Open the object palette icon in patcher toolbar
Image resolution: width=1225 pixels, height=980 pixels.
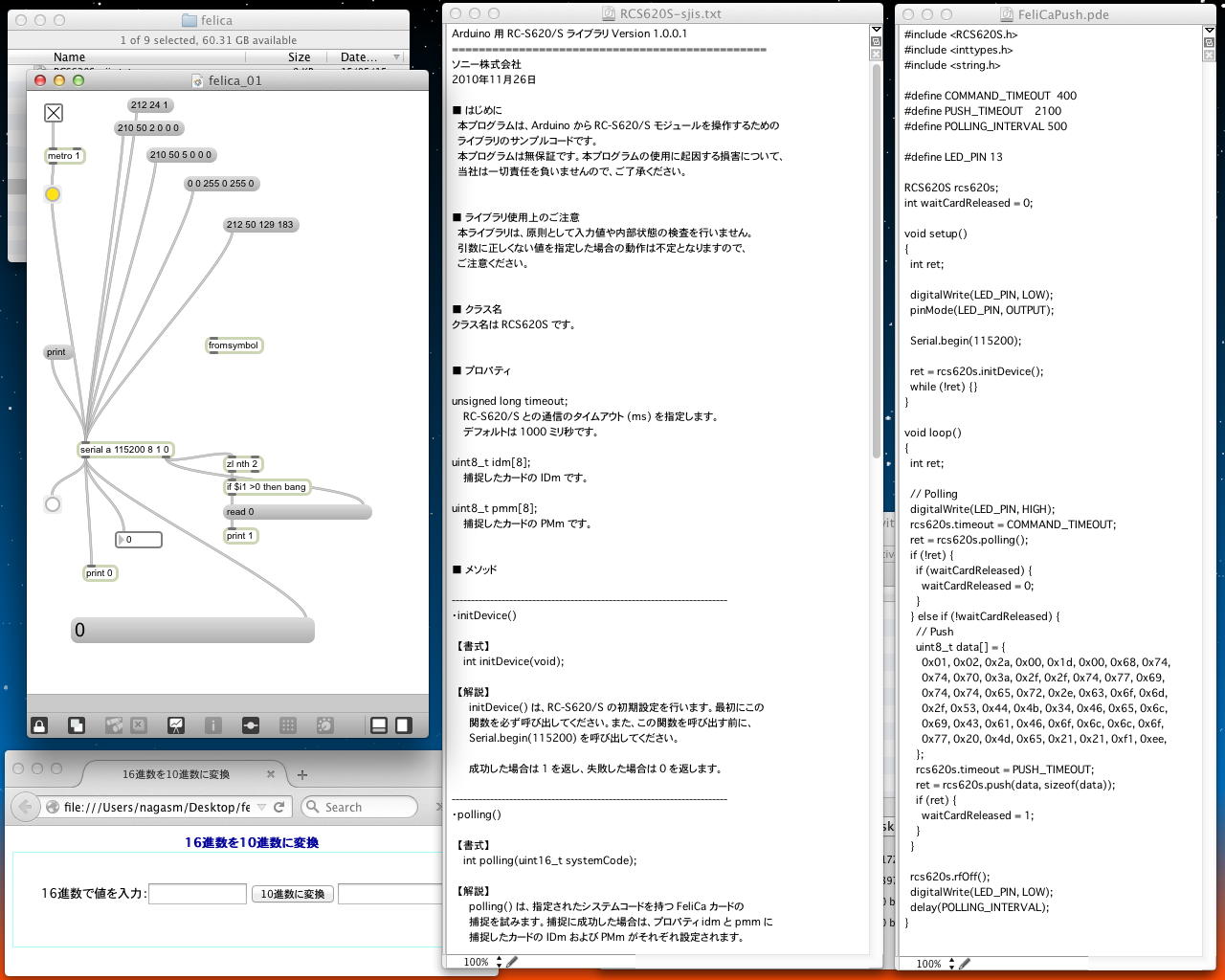click(x=114, y=725)
